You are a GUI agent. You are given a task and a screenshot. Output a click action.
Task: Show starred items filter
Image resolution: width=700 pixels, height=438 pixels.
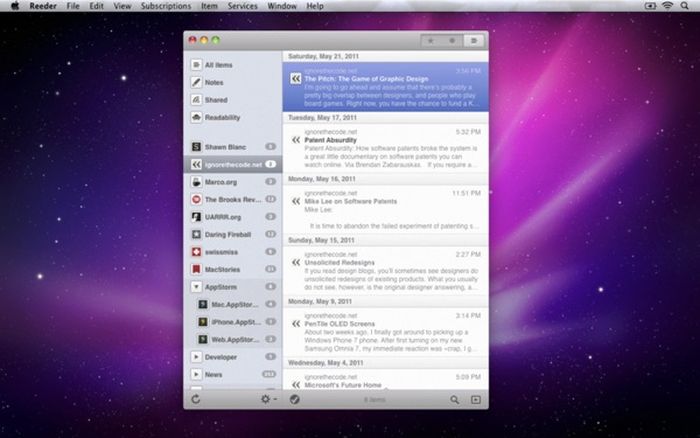[x=431, y=41]
